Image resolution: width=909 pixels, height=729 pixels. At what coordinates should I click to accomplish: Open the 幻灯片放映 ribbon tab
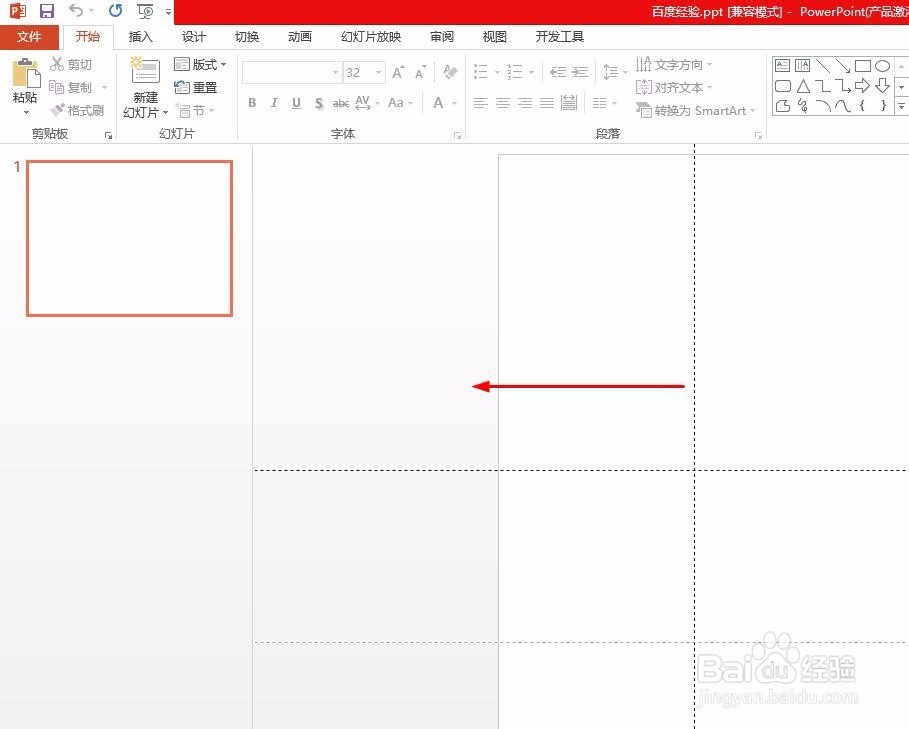[x=369, y=36]
